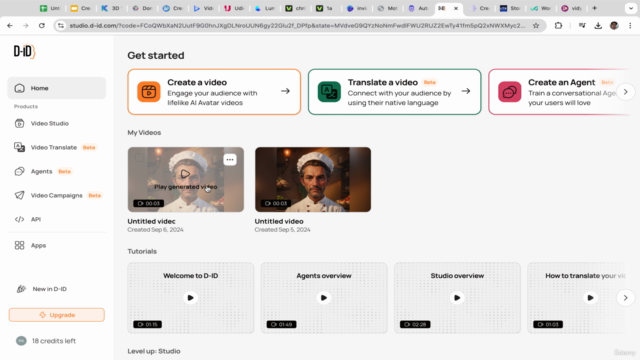Open Video Translate in the sidebar

[x=55, y=147]
